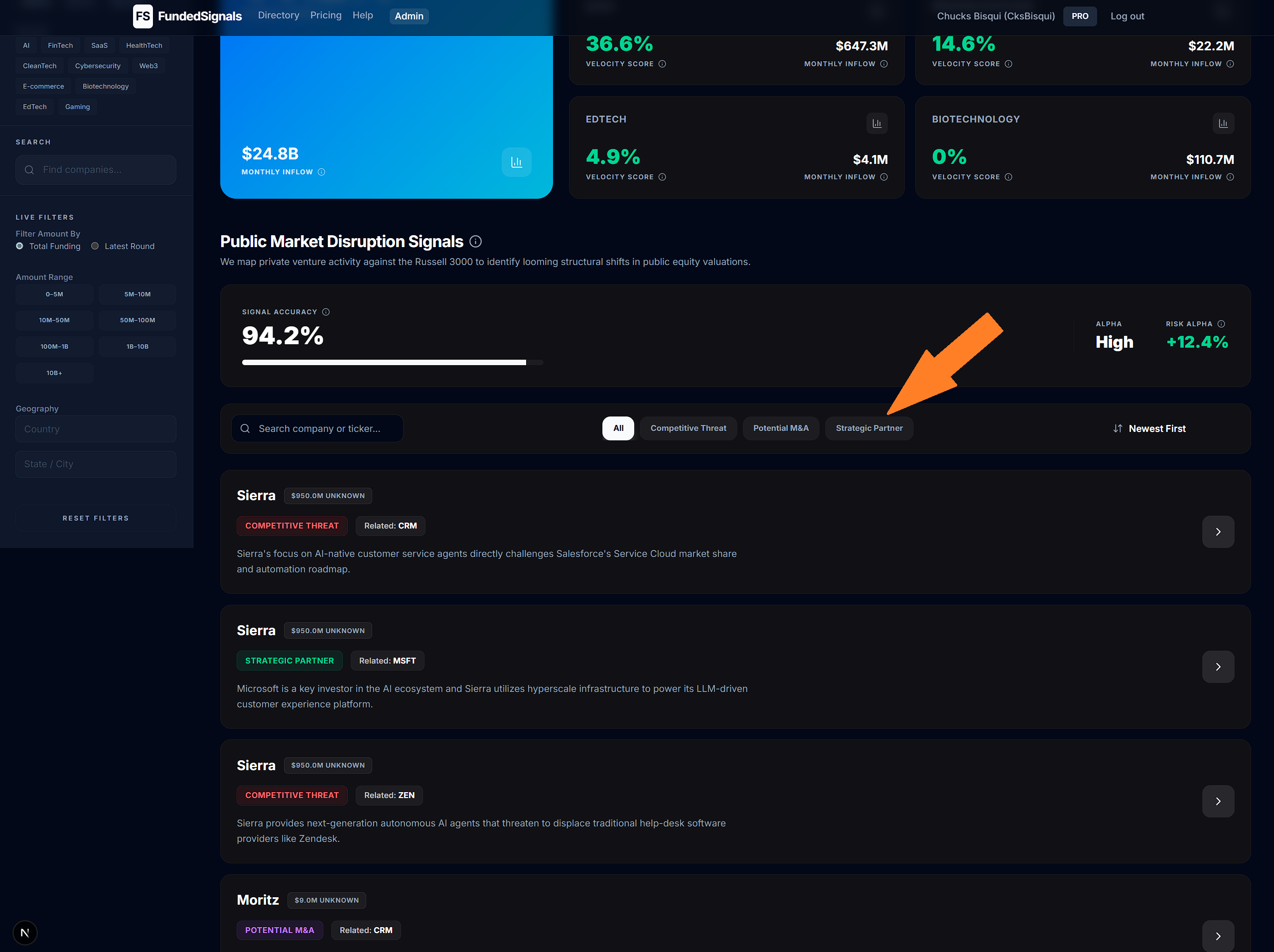Toggle the 50M–100M amount range

click(137, 320)
